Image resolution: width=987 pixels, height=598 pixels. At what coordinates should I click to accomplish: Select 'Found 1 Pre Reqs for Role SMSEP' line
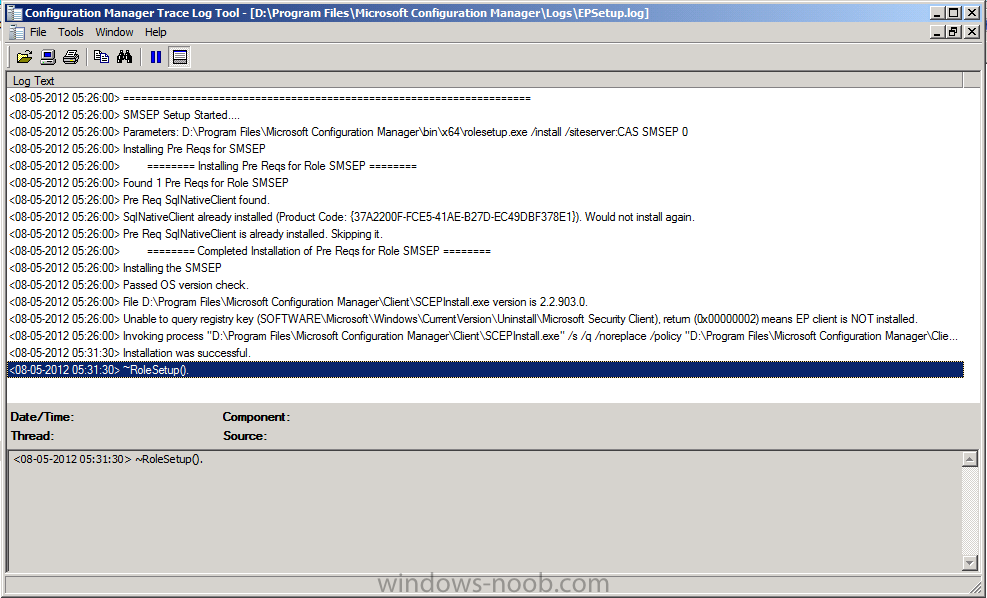[x=485, y=183]
